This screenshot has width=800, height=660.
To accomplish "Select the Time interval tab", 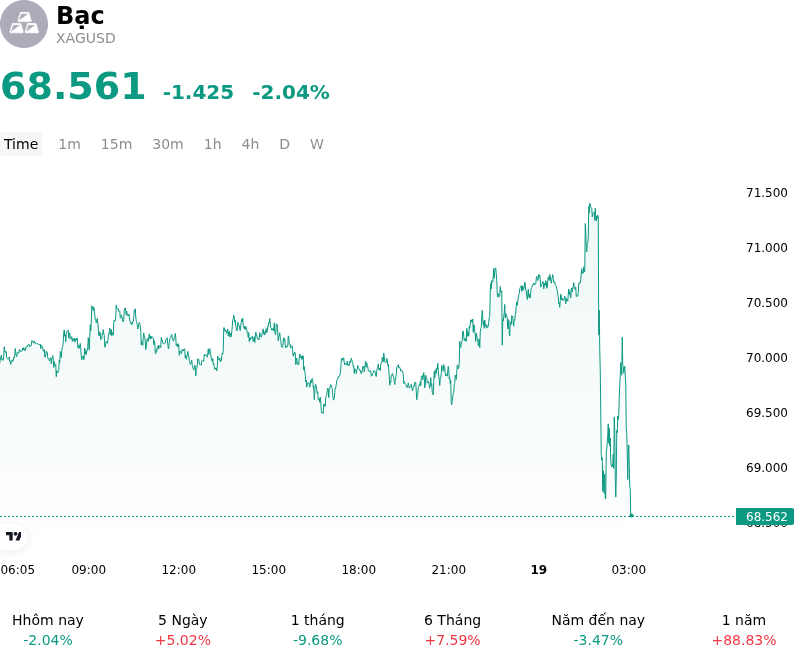I will click(x=21, y=144).
